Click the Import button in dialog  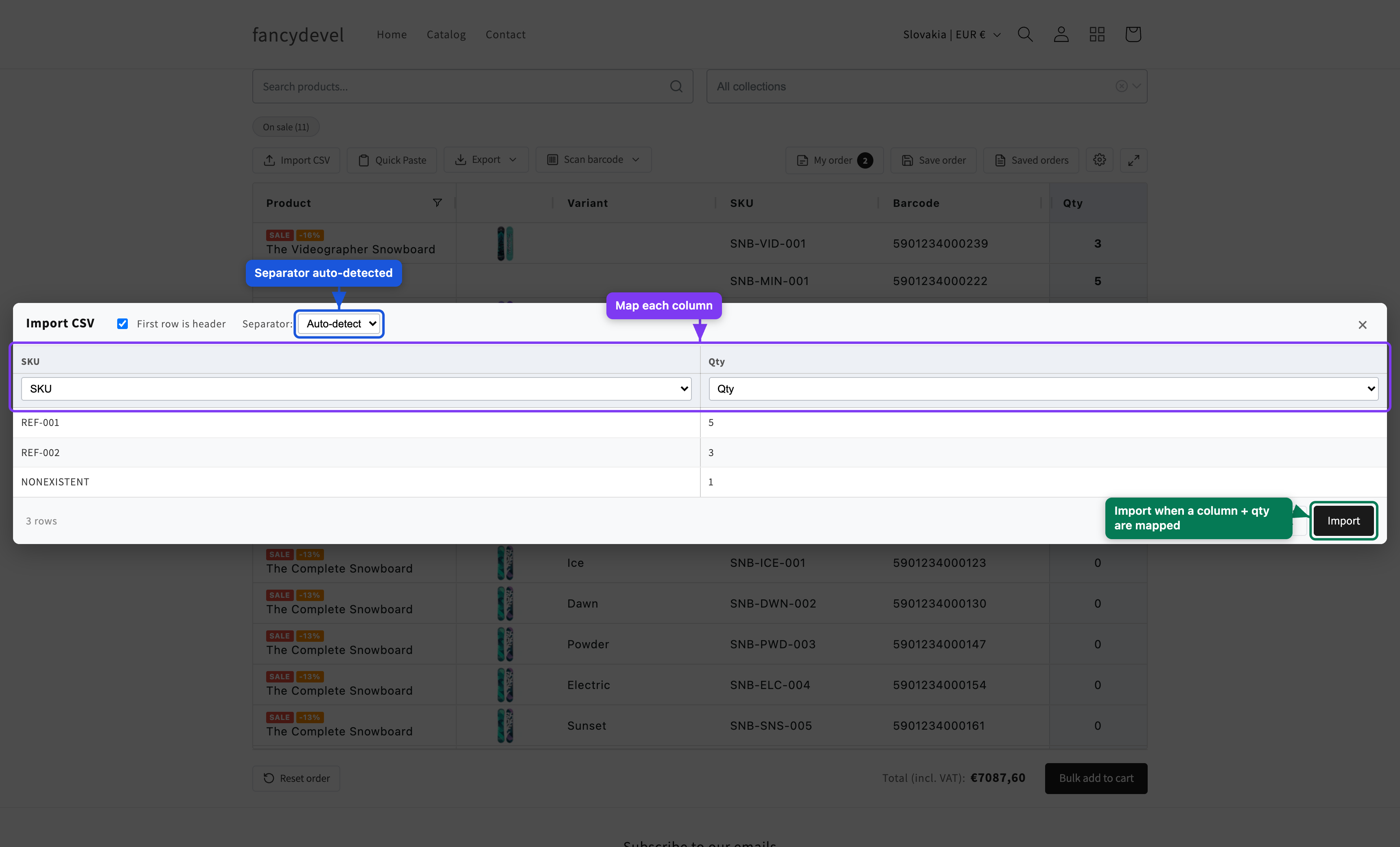pyautogui.click(x=1343, y=521)
